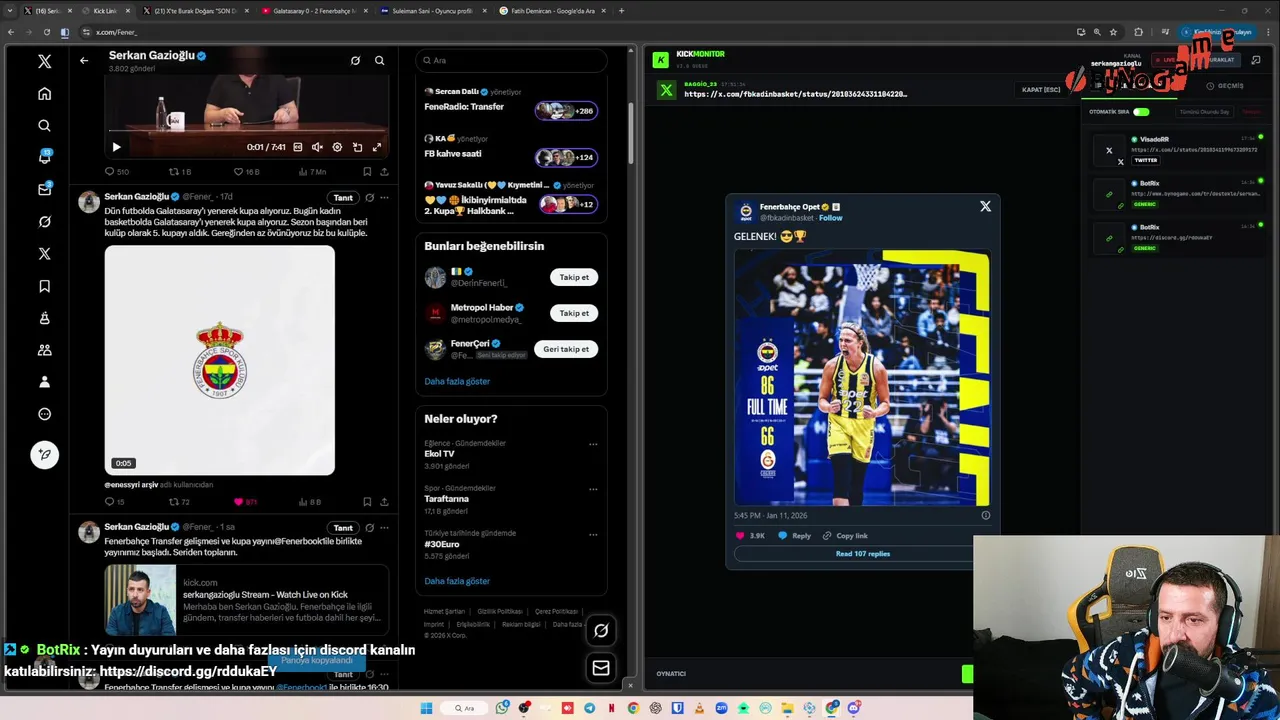Open Bookmarks icon in X sidebar
This screenshot has width=1280, height=720.
pyautogui.click(x=44, y=286)
